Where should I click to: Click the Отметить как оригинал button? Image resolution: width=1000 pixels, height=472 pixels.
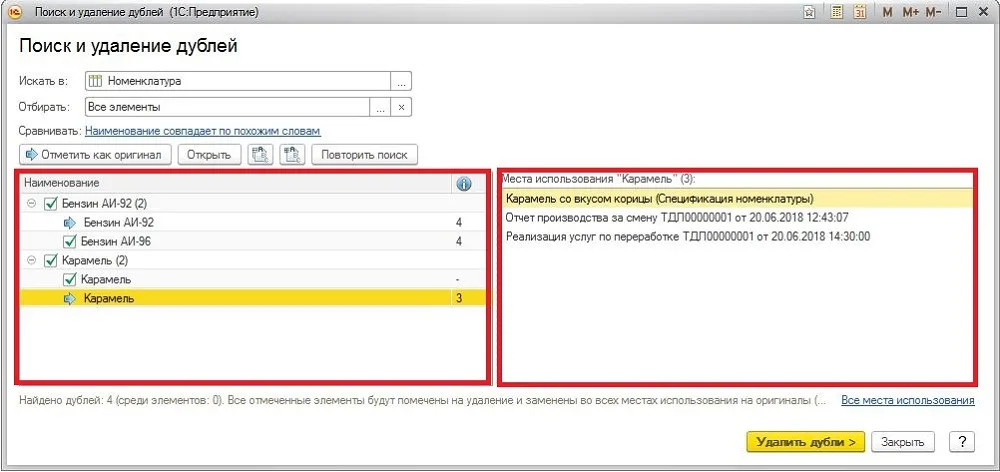point(96,155)
